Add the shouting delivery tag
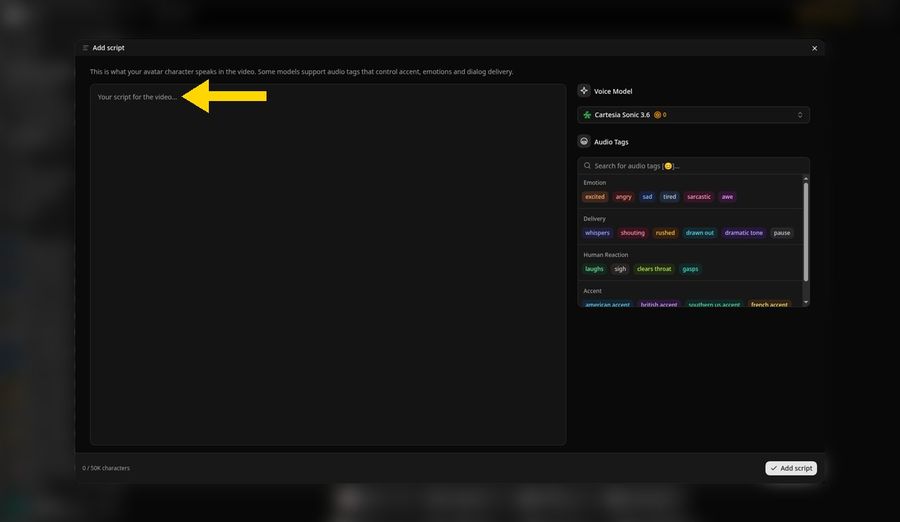900x522 pixels. tap(633, 233)
